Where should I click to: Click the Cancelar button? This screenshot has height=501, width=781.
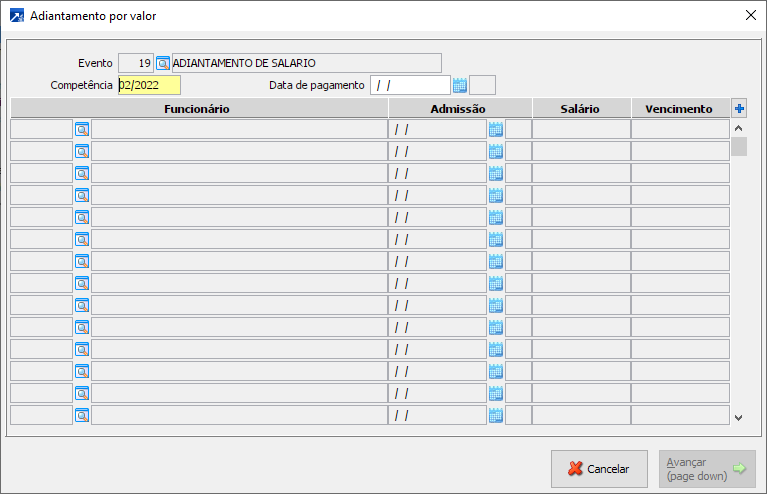tap(599, 469)
